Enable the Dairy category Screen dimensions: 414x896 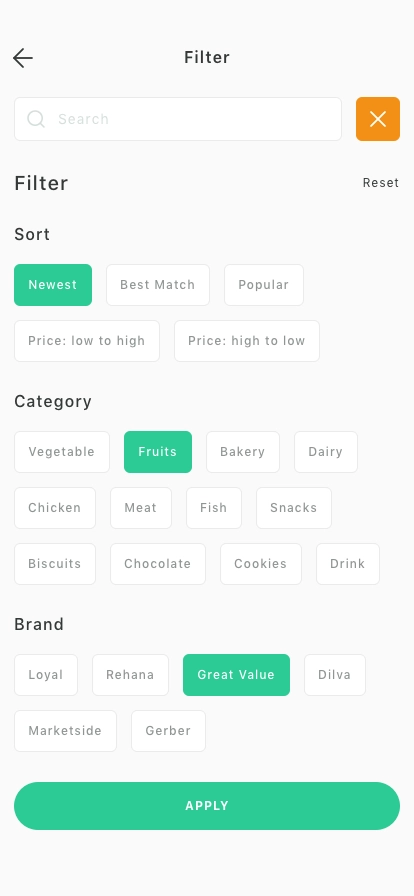click(x=325, y=451)
